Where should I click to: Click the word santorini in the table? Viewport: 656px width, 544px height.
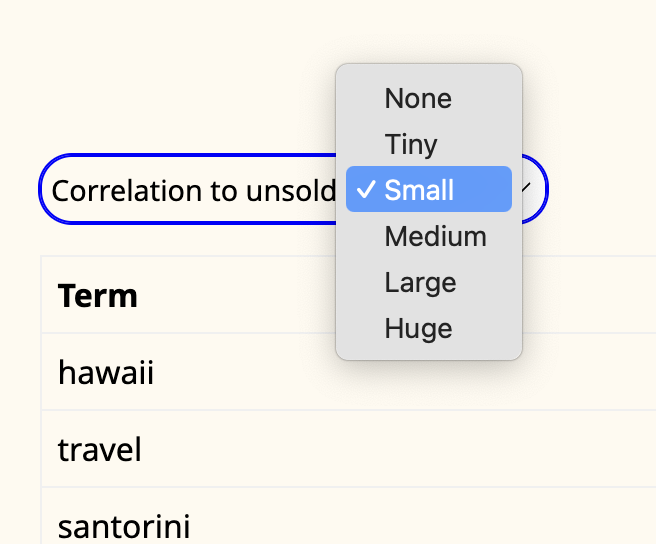(124, 526)
